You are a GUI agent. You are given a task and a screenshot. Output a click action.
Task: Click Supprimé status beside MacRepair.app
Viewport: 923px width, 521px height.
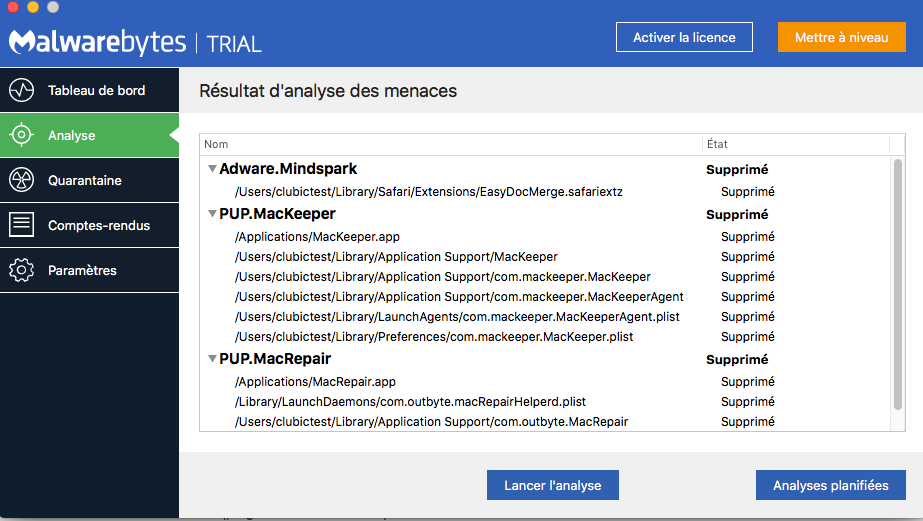point(748,382)
